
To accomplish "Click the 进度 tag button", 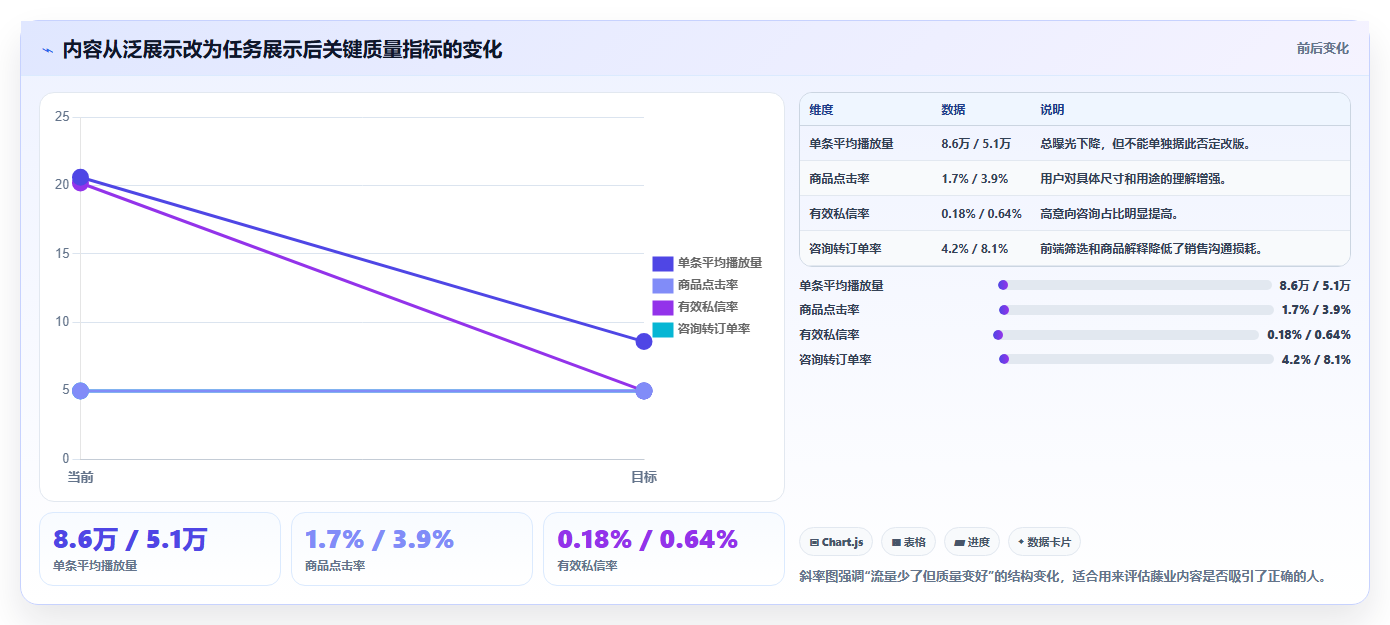I will (972, 542).
